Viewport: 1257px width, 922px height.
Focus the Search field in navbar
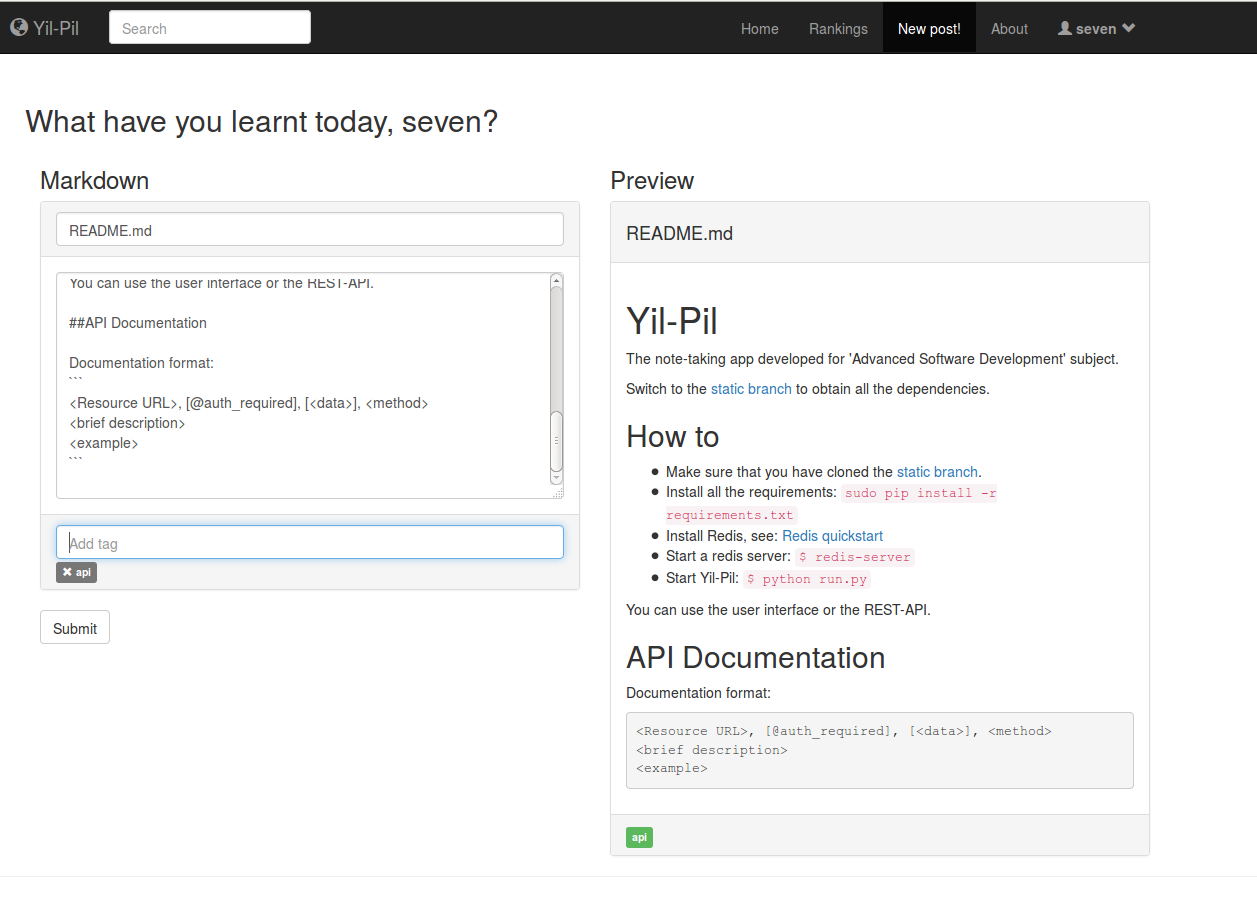[210, 28]
